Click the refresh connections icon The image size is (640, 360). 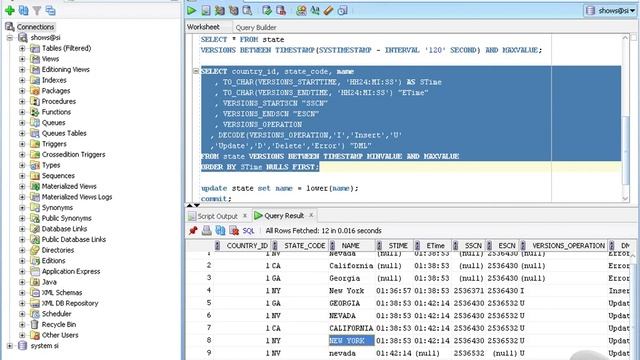[24, 11]
